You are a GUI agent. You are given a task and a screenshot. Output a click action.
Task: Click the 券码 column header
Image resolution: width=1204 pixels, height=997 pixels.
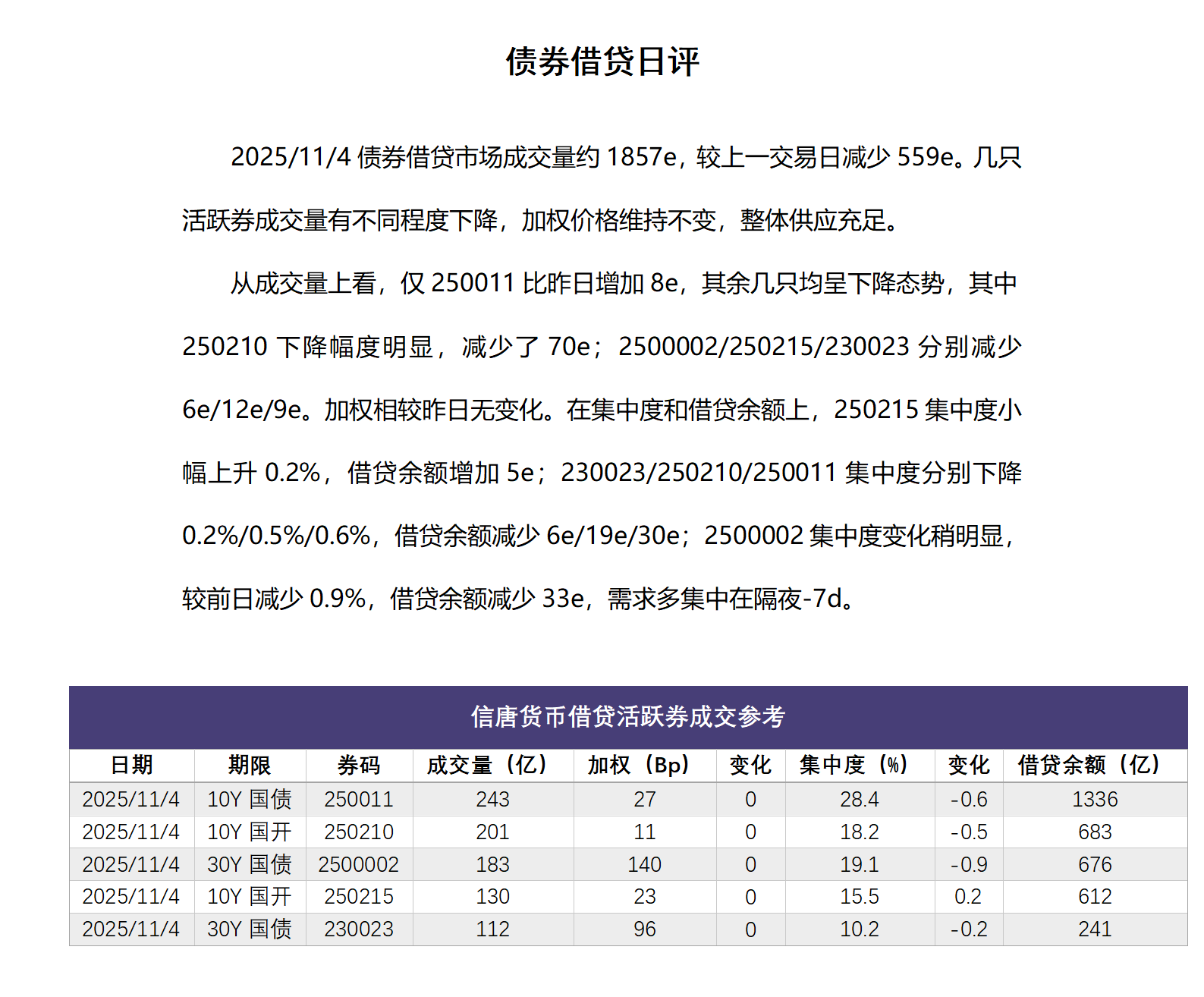(x=359, y=765)
